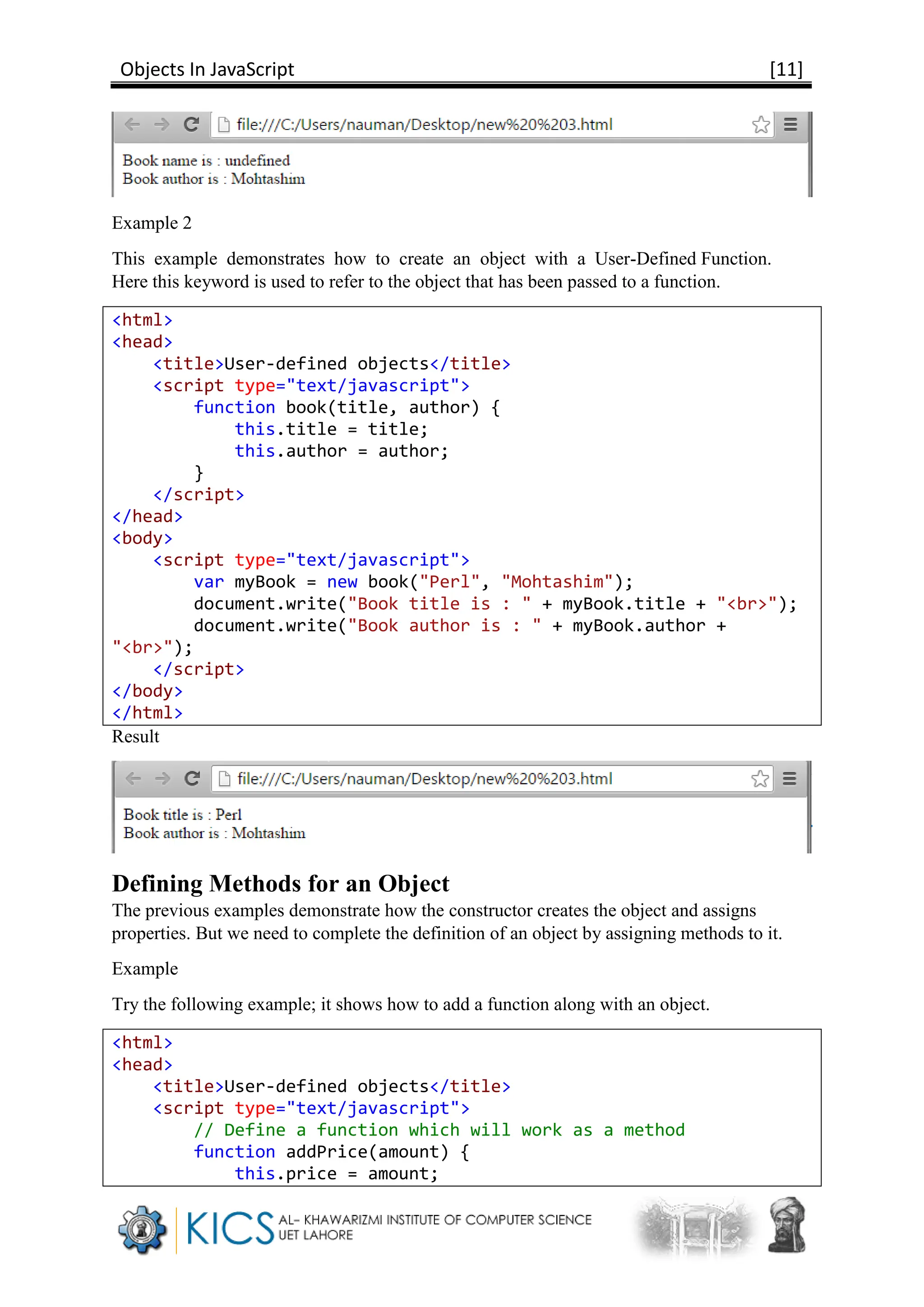Click back arrow in lower browser screenshot
Viewport: 924px width, 1307px height.
133,778
